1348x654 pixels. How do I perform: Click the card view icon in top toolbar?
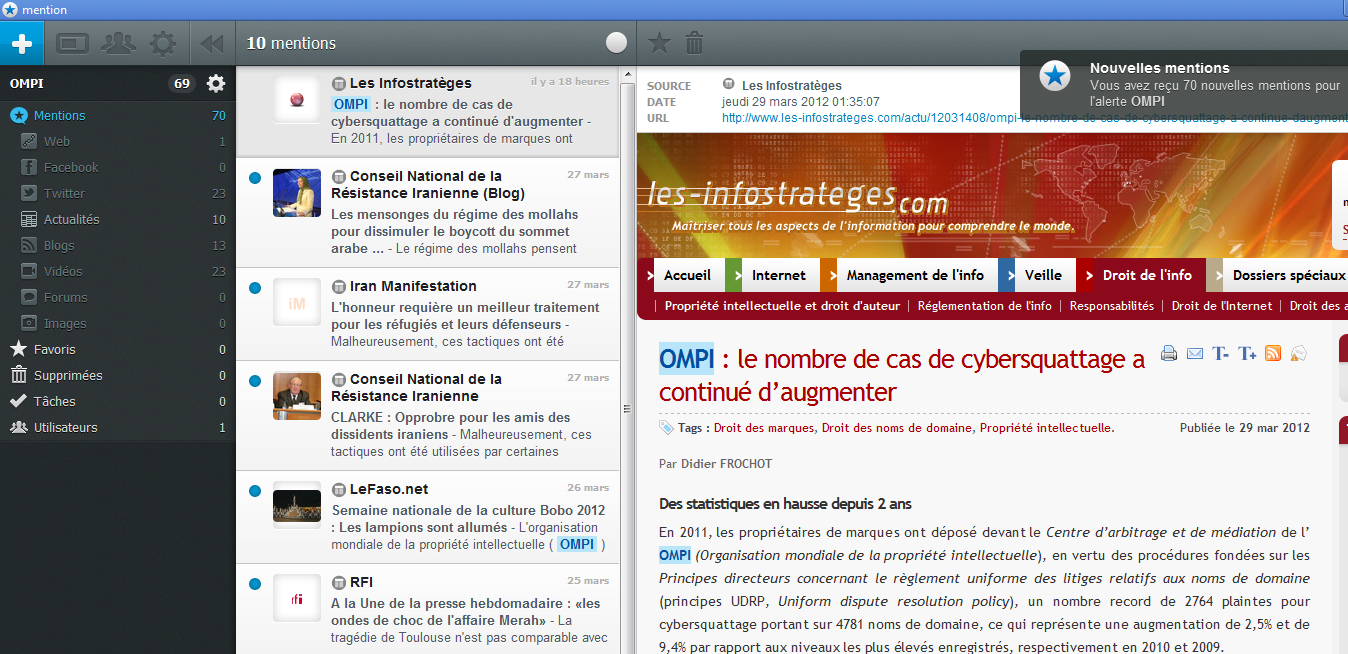point(73,43)
